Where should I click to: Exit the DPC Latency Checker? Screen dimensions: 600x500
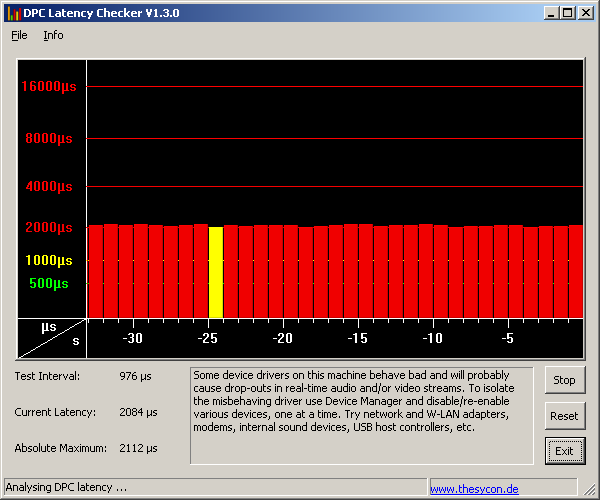tap(565, 451)
